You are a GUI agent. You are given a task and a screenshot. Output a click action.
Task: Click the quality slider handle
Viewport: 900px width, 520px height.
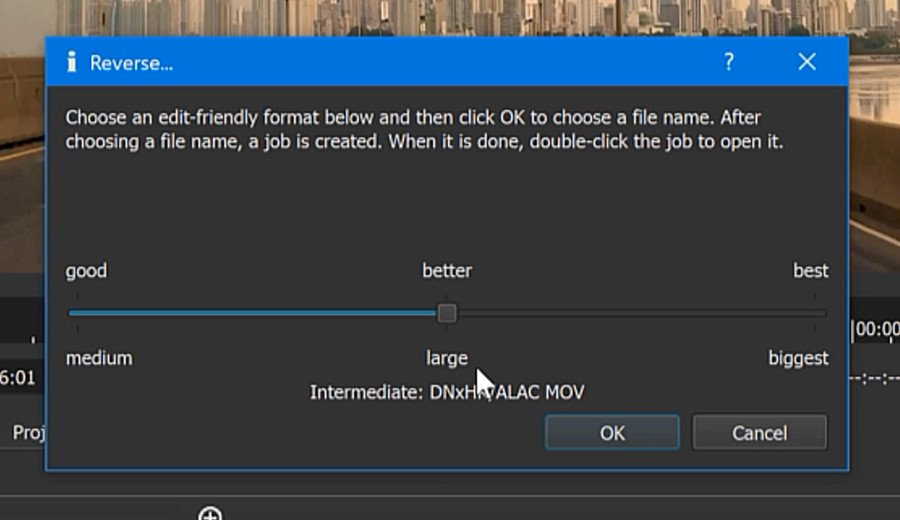447,313
